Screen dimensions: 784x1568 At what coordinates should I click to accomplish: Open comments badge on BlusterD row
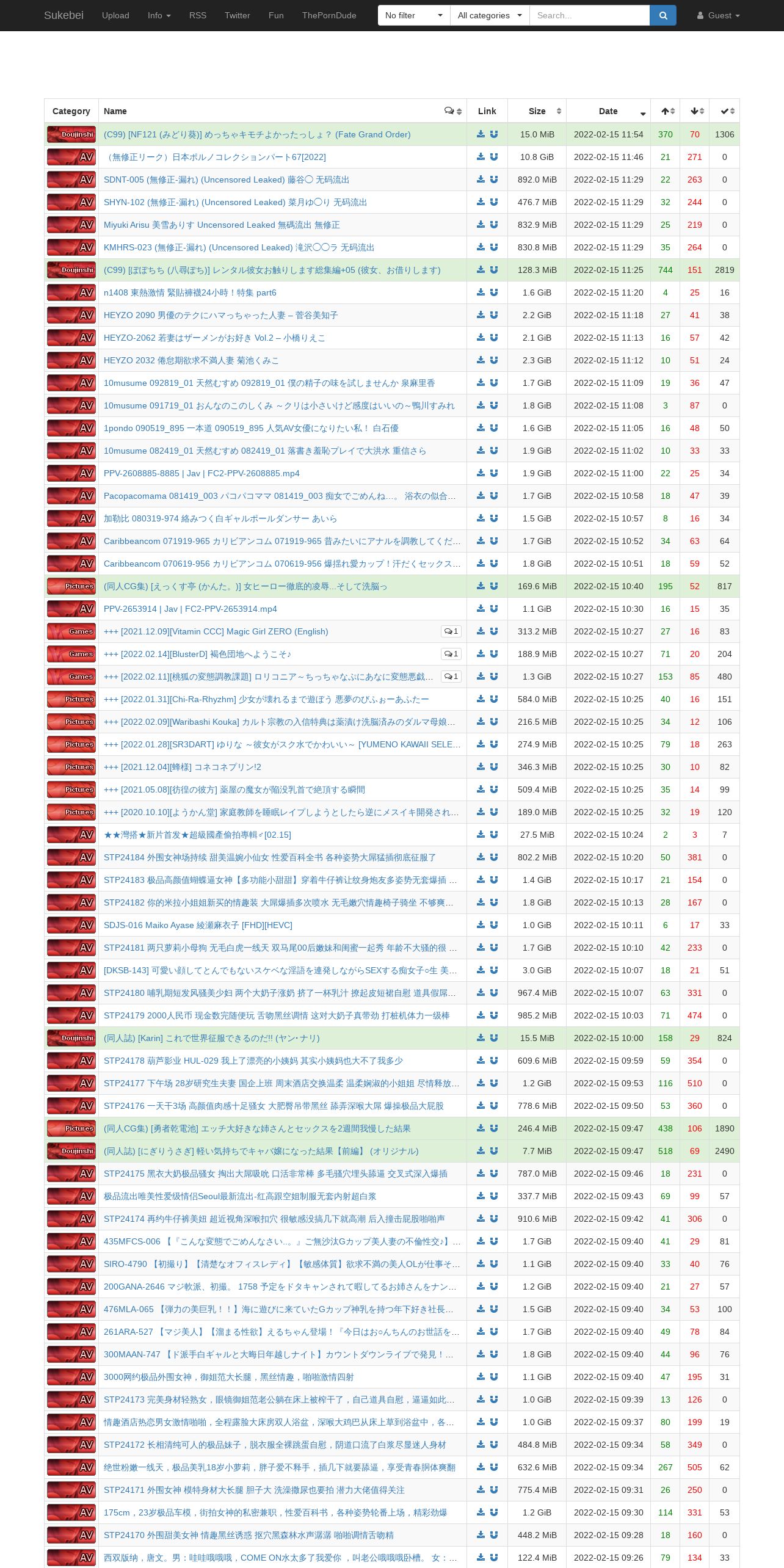click(451, 654)
